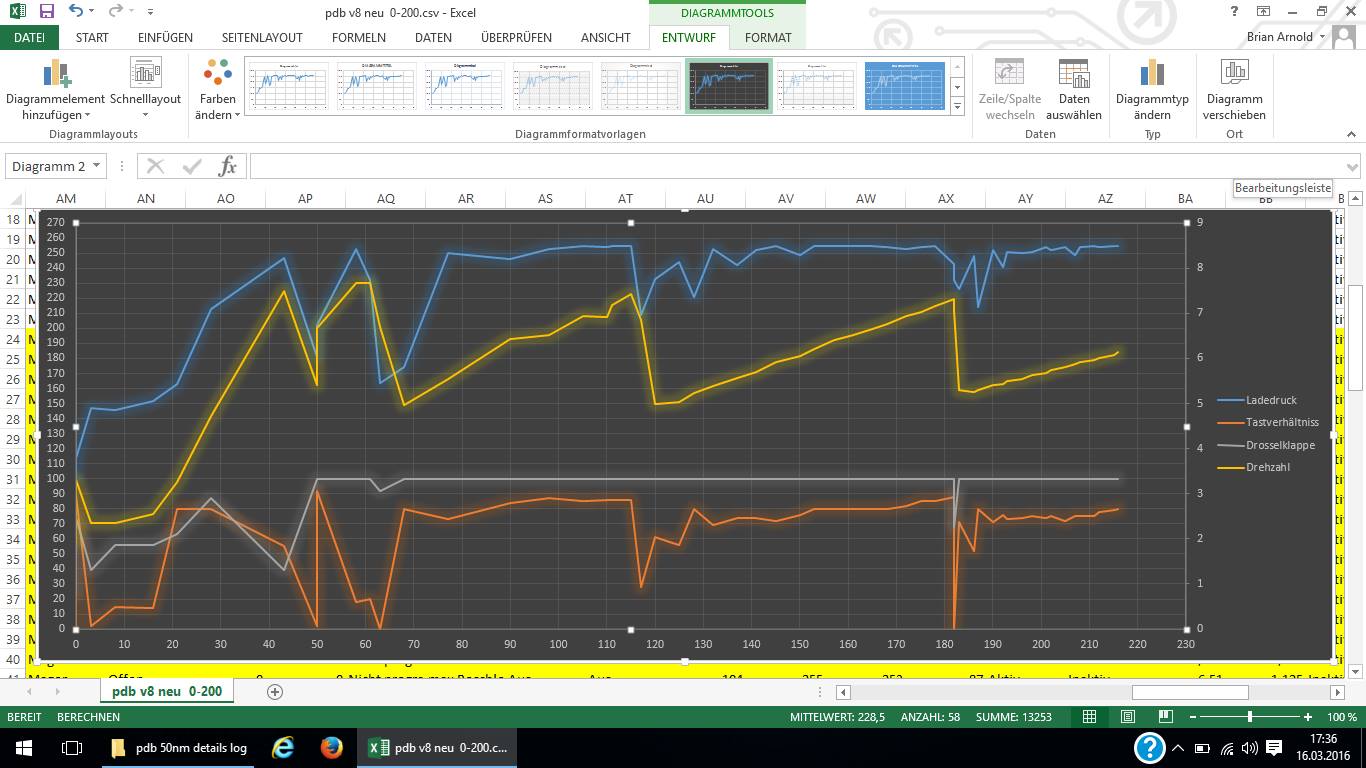Click Diagrammelement hinzufügen icon
The image size is (1366, 768).
[x=56, y=75]
